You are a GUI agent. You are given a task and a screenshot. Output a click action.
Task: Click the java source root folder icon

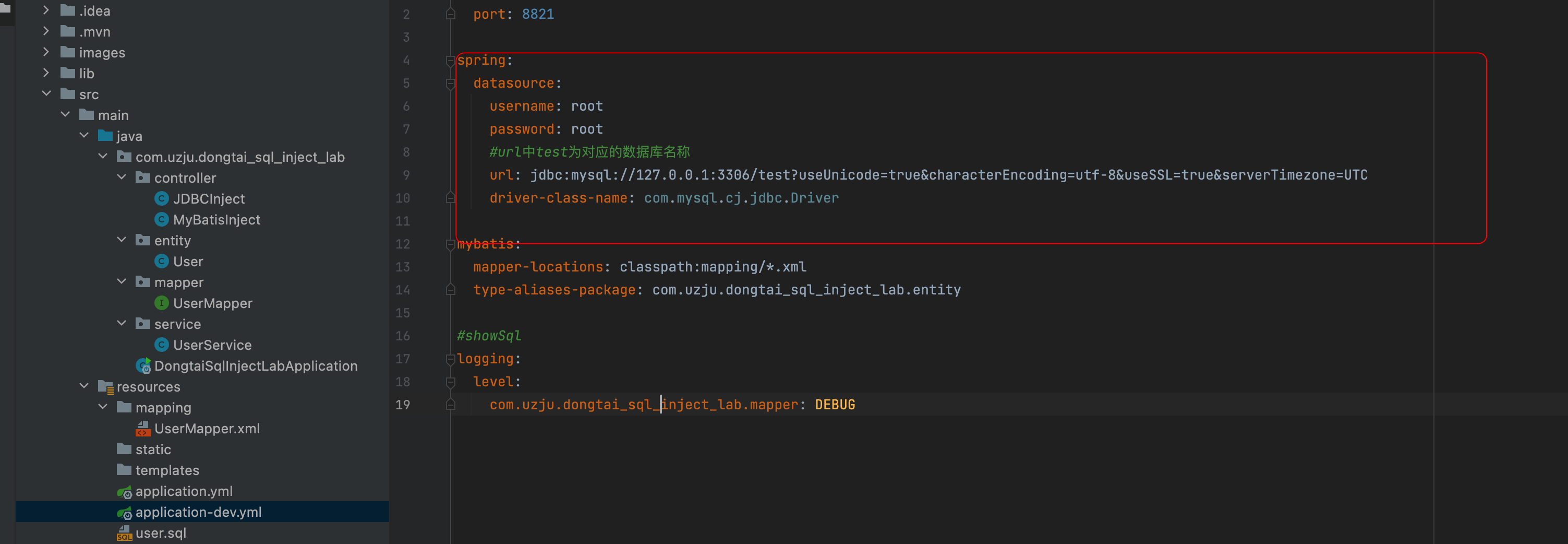point(105,135)
